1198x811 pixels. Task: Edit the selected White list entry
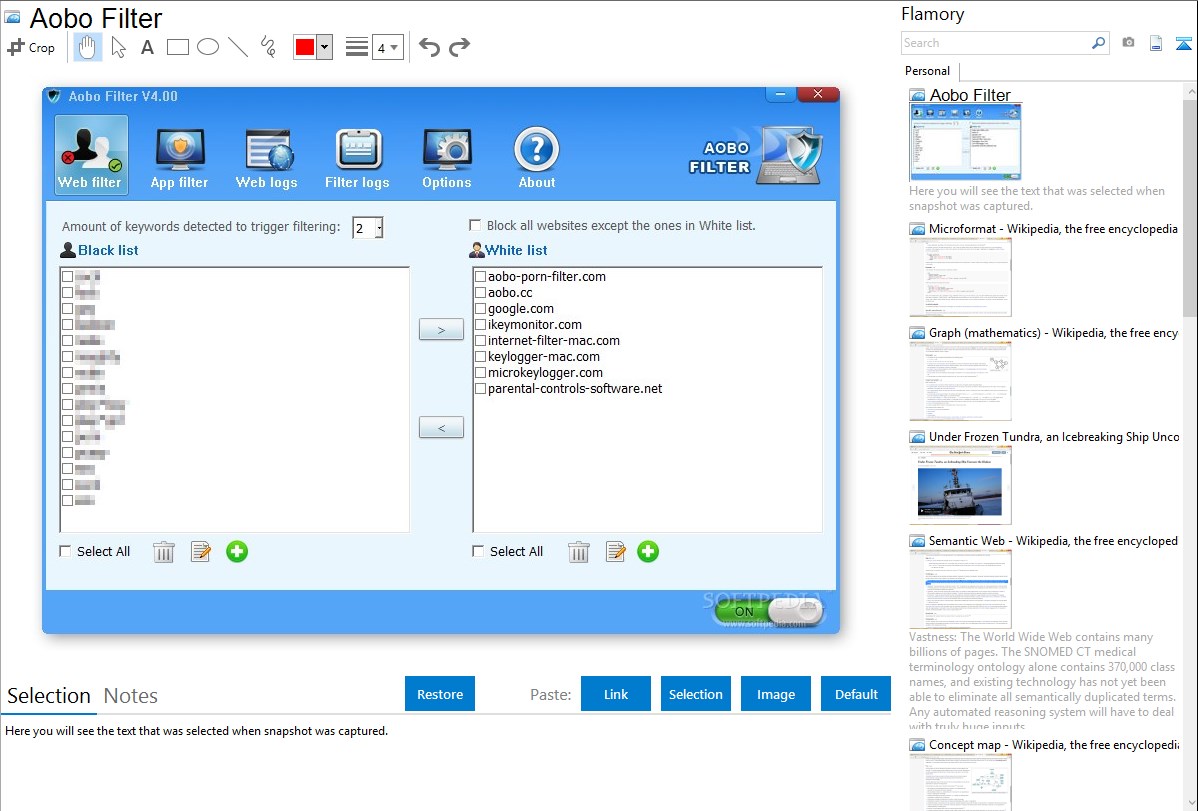pos(616,551)
